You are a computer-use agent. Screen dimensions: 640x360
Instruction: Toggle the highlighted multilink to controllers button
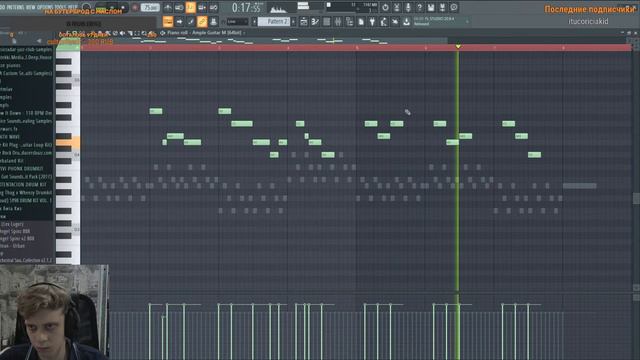click(202, 22)
